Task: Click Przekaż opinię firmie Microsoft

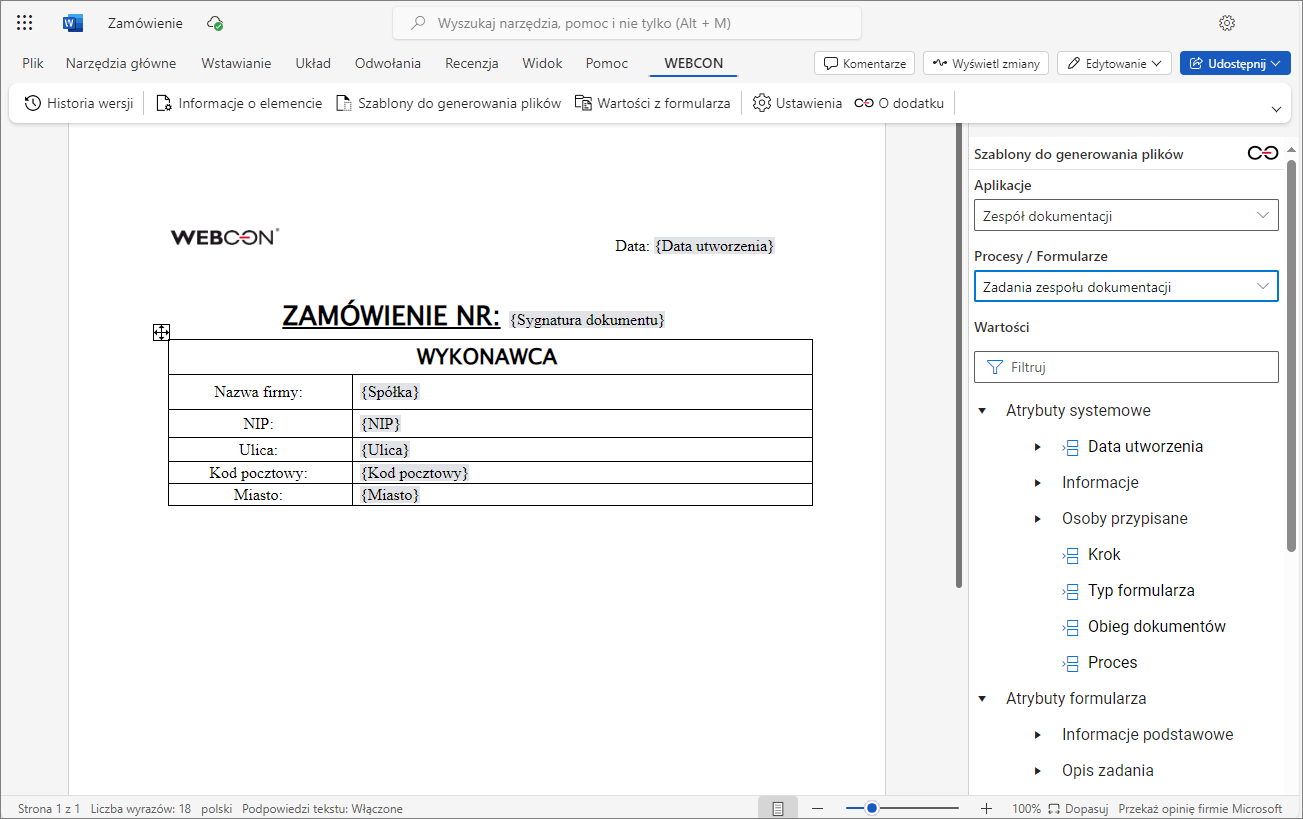Action: pos(1200,808)
